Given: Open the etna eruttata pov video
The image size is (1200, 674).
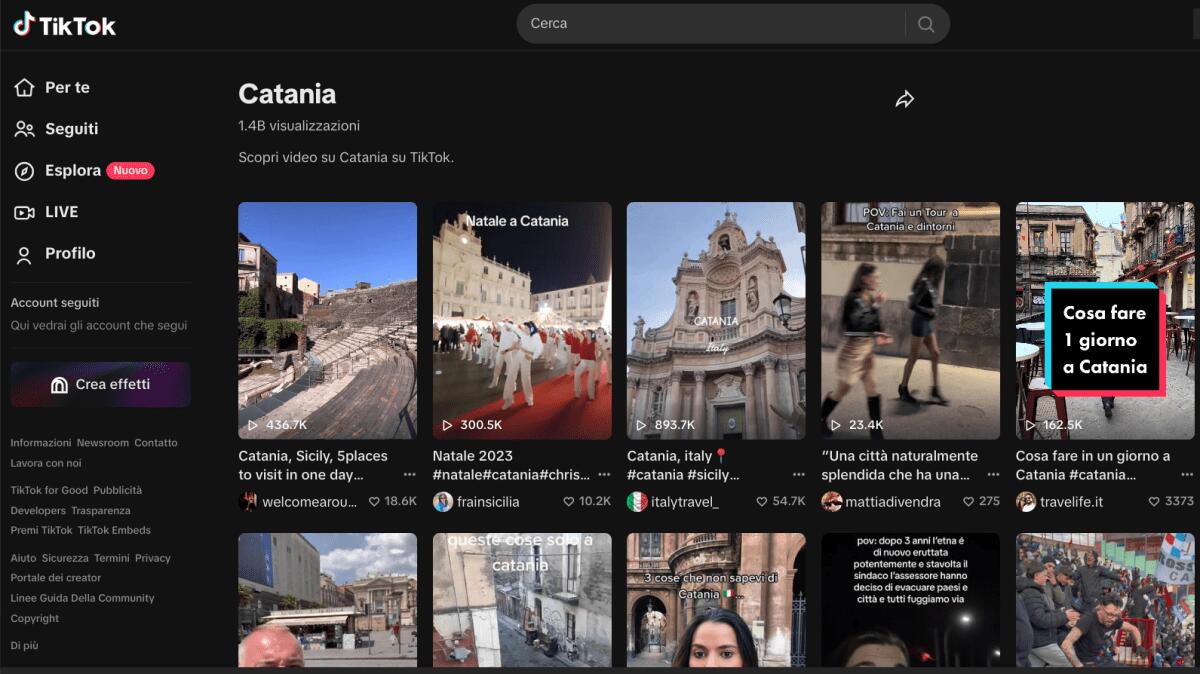Looking at the screenshot, I should click(910, 600).
